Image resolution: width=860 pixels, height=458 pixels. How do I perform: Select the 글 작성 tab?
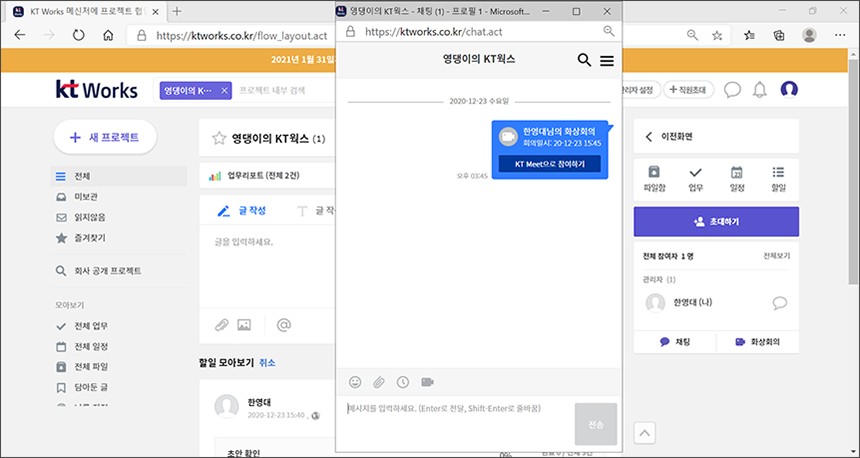tap(242, 211)
